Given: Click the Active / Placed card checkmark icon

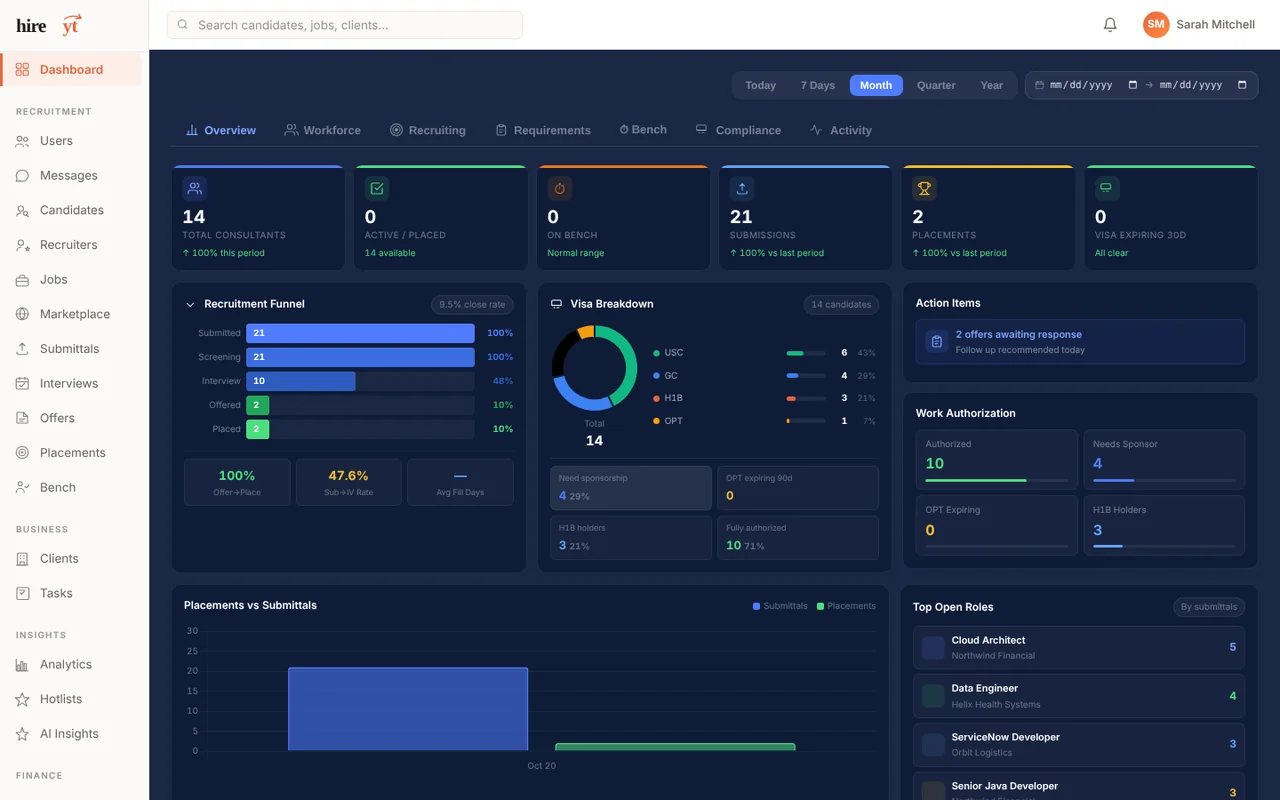Looking at the screenshot, I should 377,188.
